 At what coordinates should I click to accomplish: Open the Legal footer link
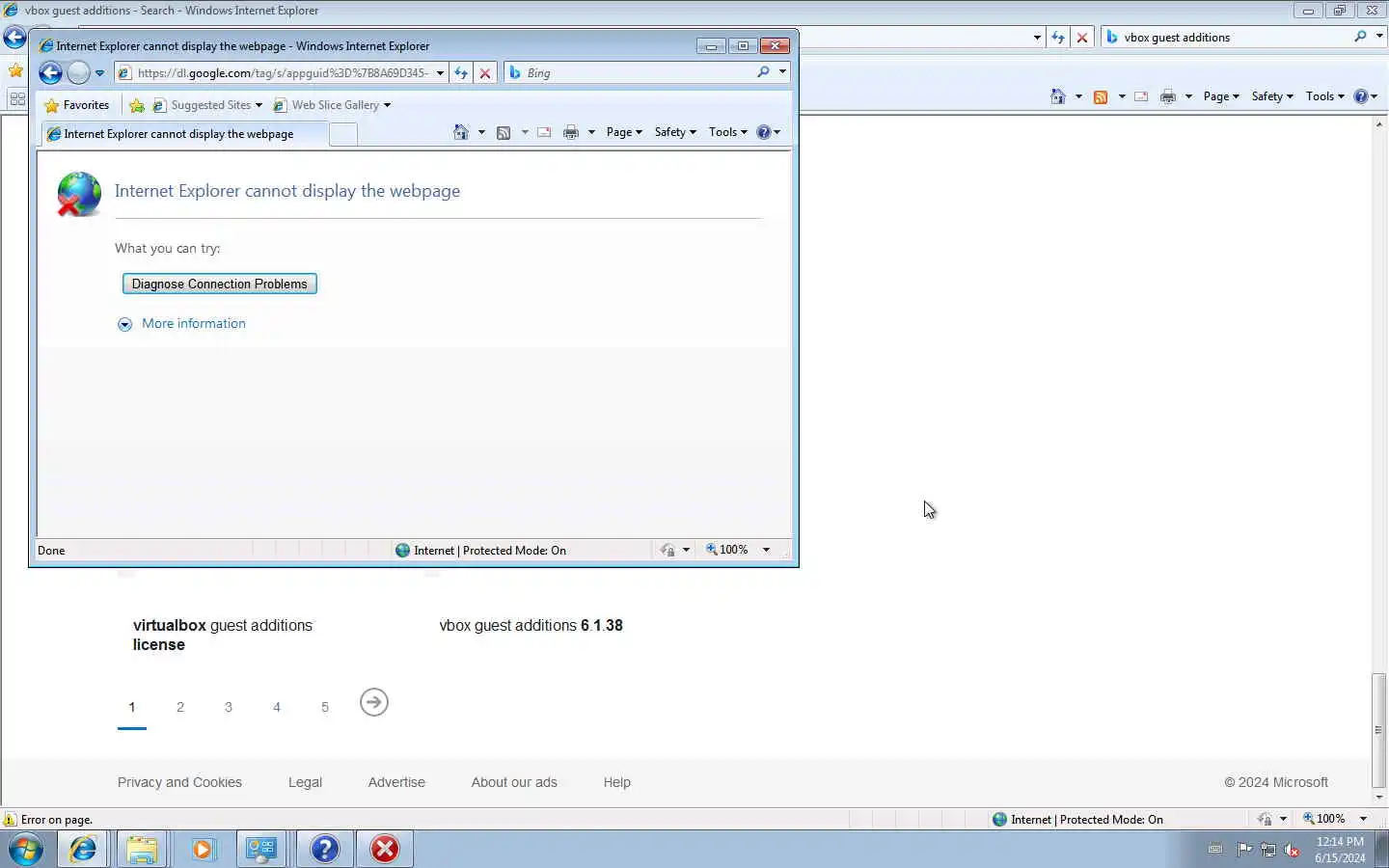tap(305, 782)
